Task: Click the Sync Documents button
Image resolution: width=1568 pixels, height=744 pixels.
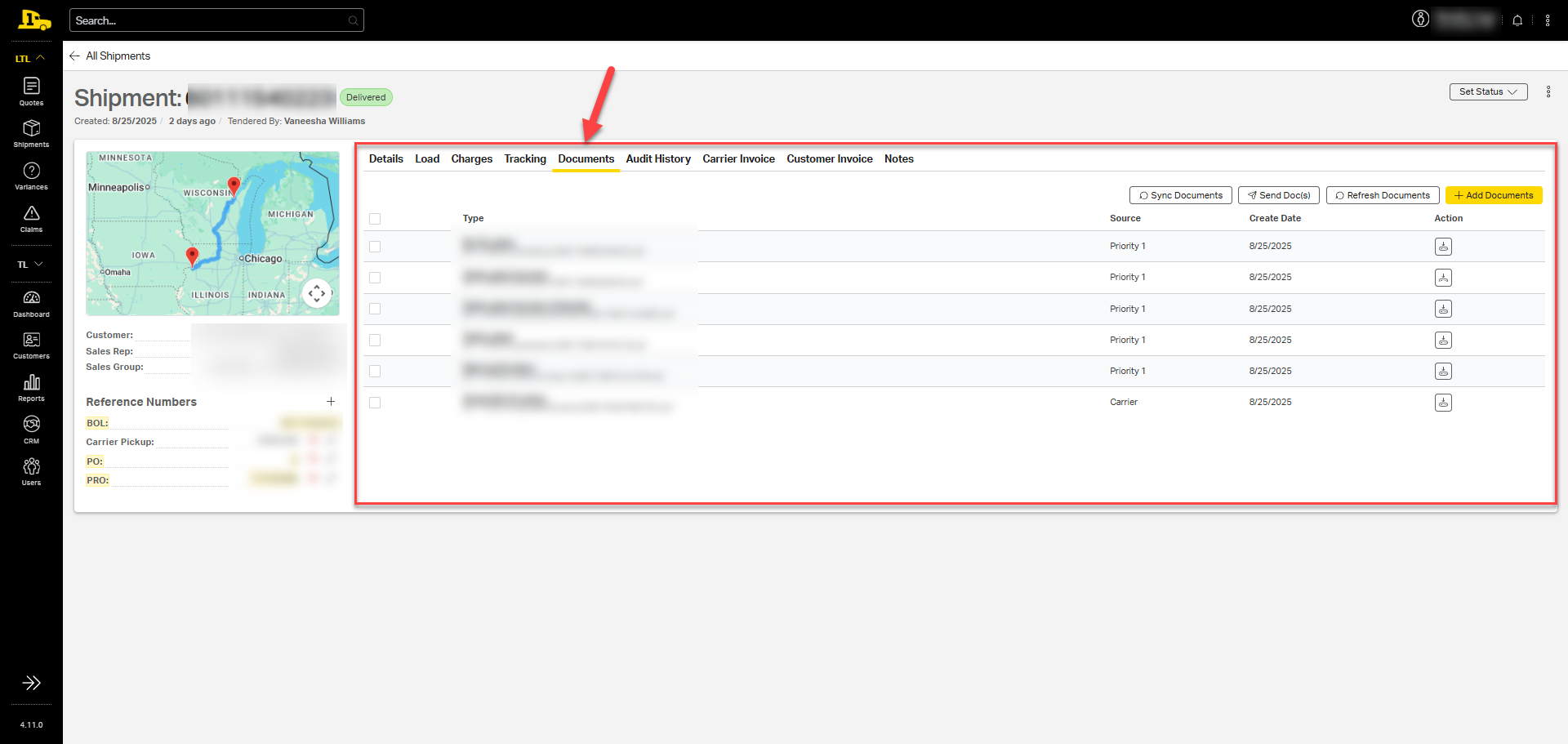Action: pyautogui.click(x=1181, y=195)
